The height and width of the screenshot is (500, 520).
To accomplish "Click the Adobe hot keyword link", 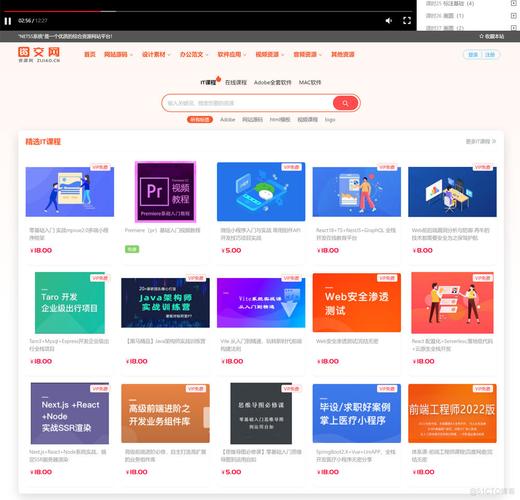I will click(228, 119).
